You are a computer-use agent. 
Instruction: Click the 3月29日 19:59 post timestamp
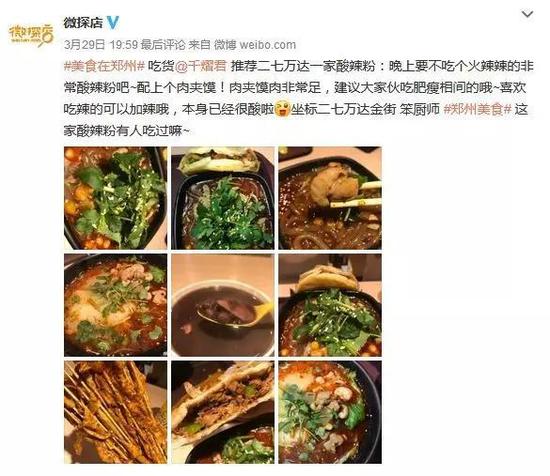click(101, 45)
